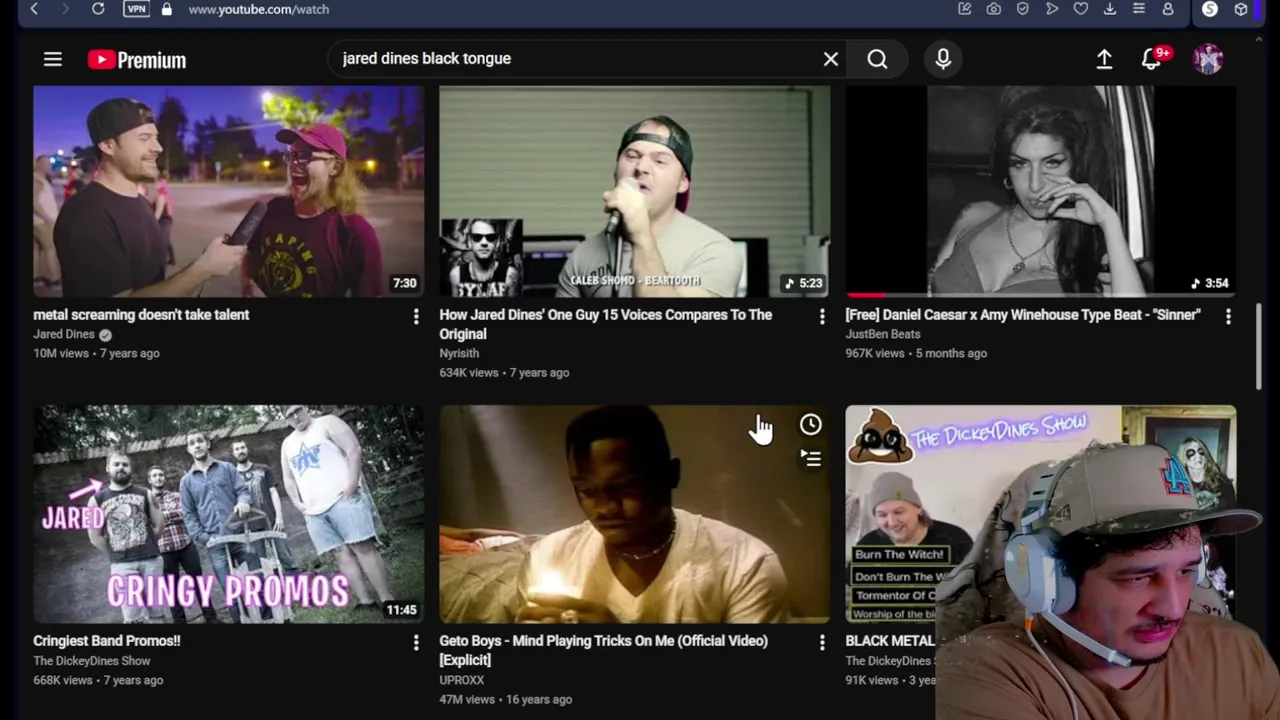Reload the YouTube page

point(98,9)
